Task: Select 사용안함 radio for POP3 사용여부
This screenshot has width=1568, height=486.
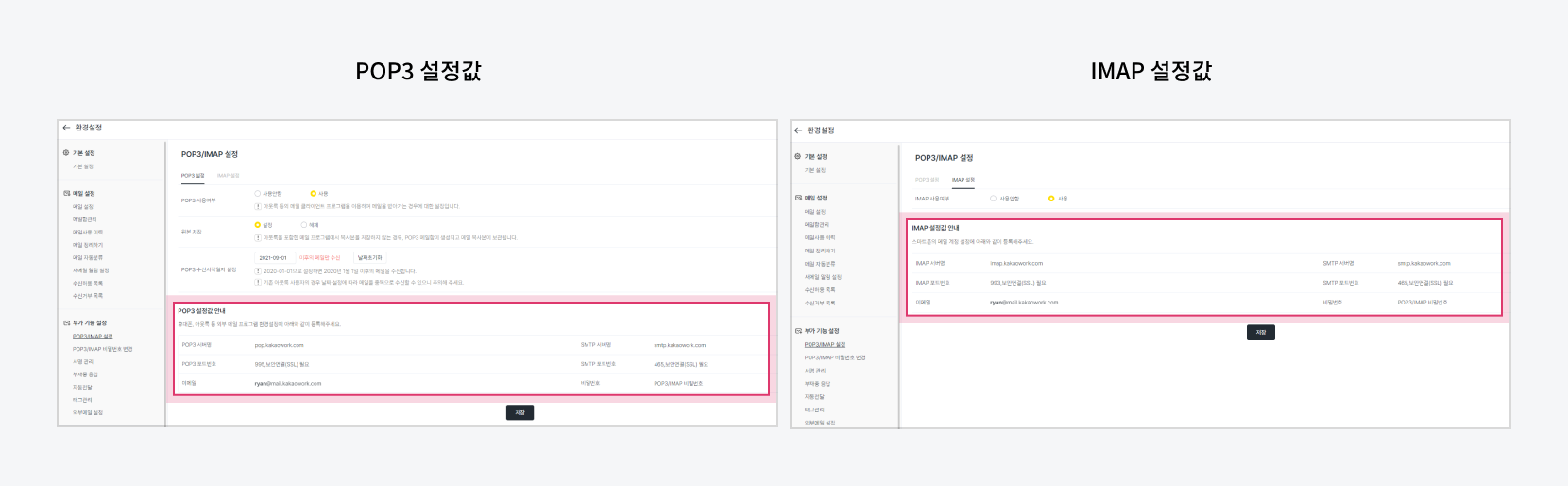Action: pos(258,194)
